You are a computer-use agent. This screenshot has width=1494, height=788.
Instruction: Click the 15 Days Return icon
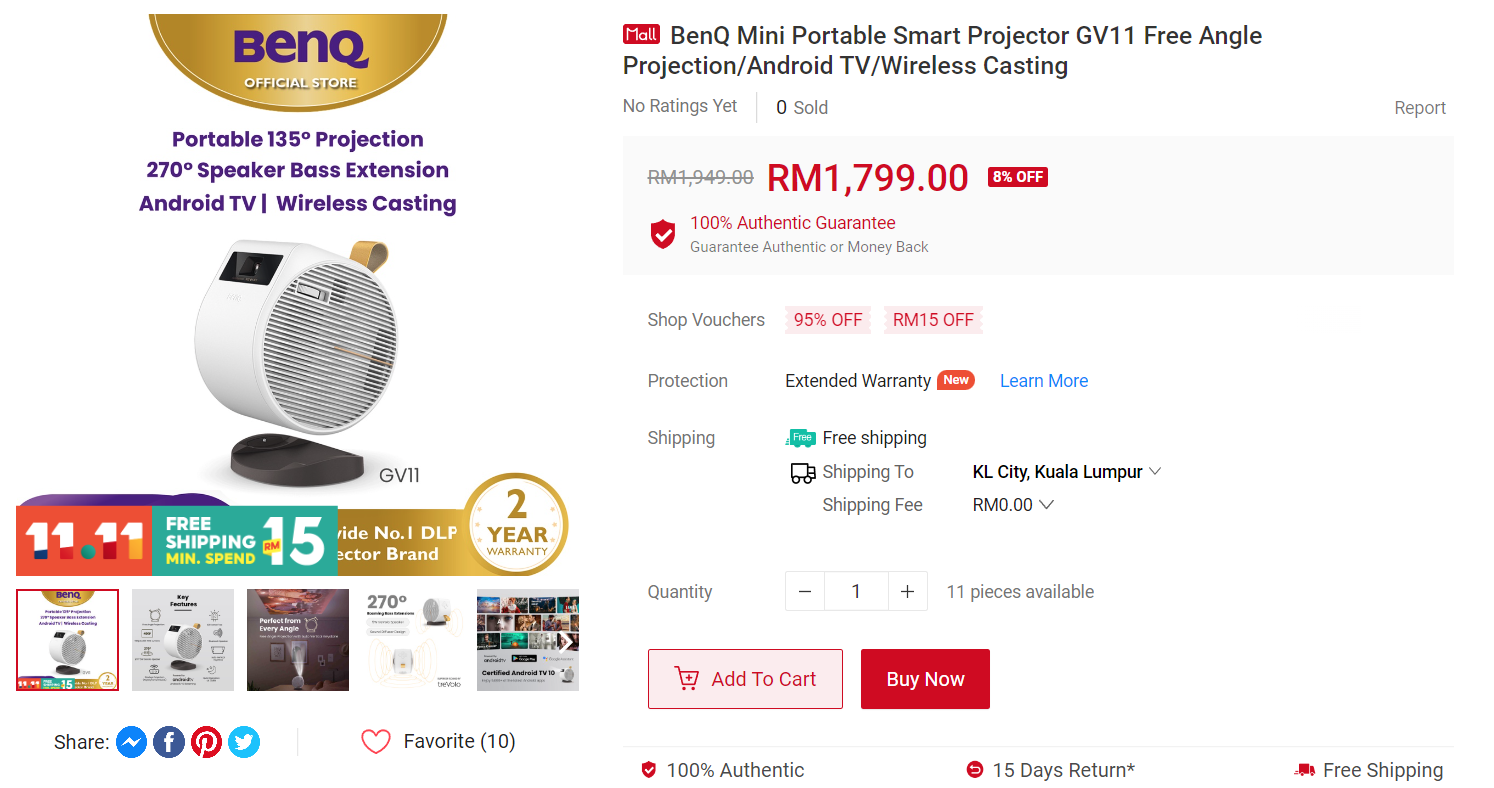974,770
